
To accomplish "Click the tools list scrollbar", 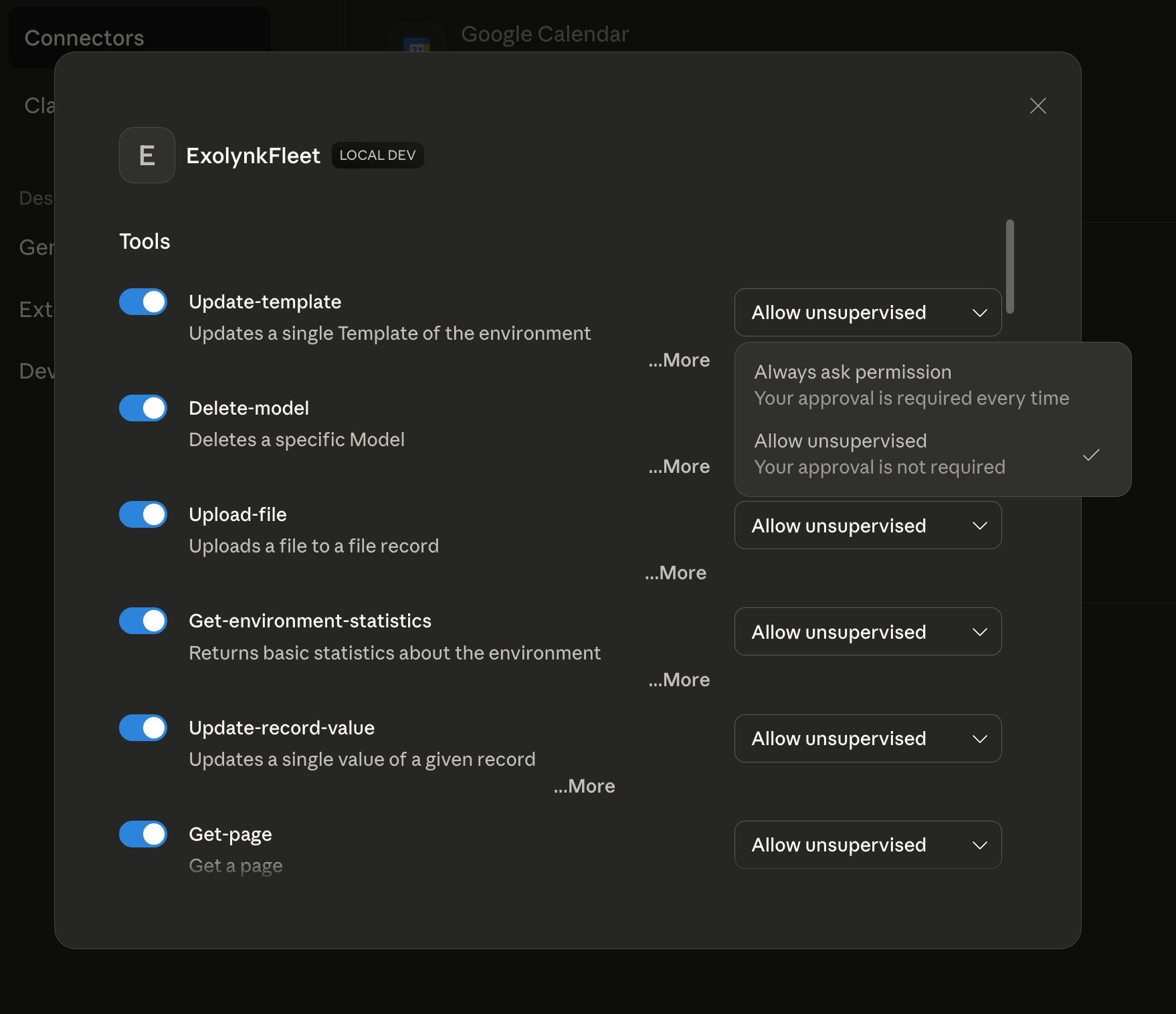I will click(1009, 266).
